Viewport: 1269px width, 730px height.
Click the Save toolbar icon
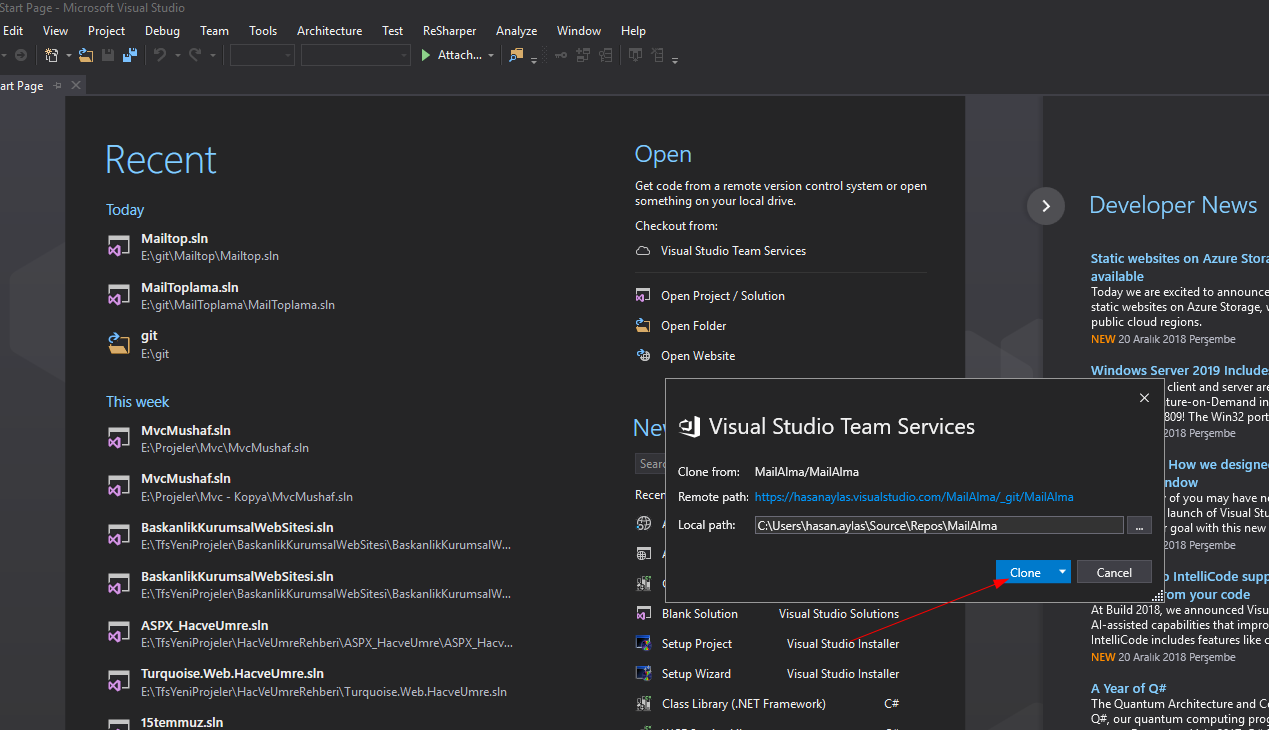coord(108,55)
